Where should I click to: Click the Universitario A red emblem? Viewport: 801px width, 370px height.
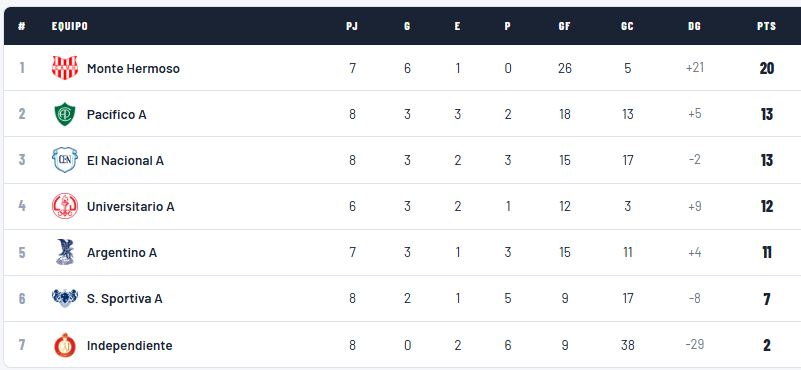pos(65,206)
